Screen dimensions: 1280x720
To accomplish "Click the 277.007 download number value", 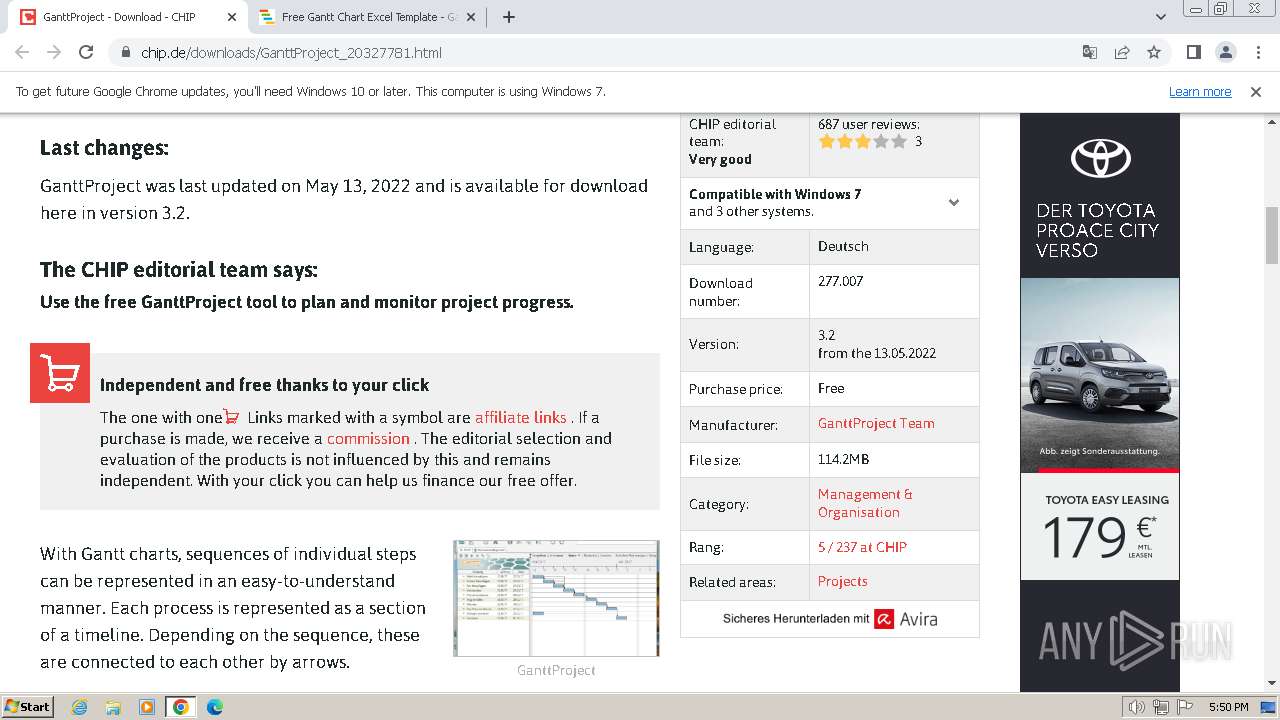I will coord(840,281).
